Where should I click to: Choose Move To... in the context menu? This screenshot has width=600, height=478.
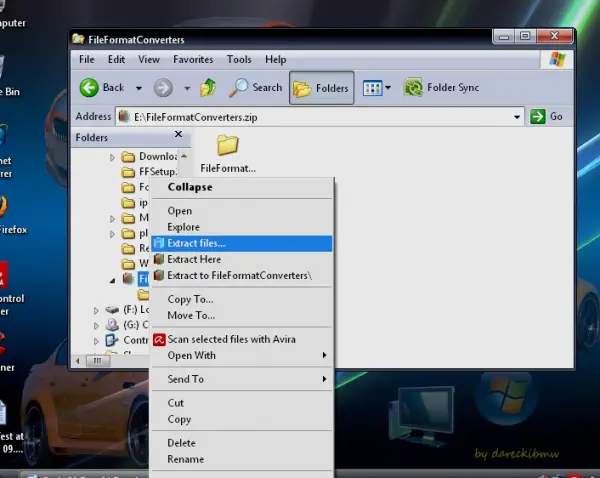coord(241,315)
